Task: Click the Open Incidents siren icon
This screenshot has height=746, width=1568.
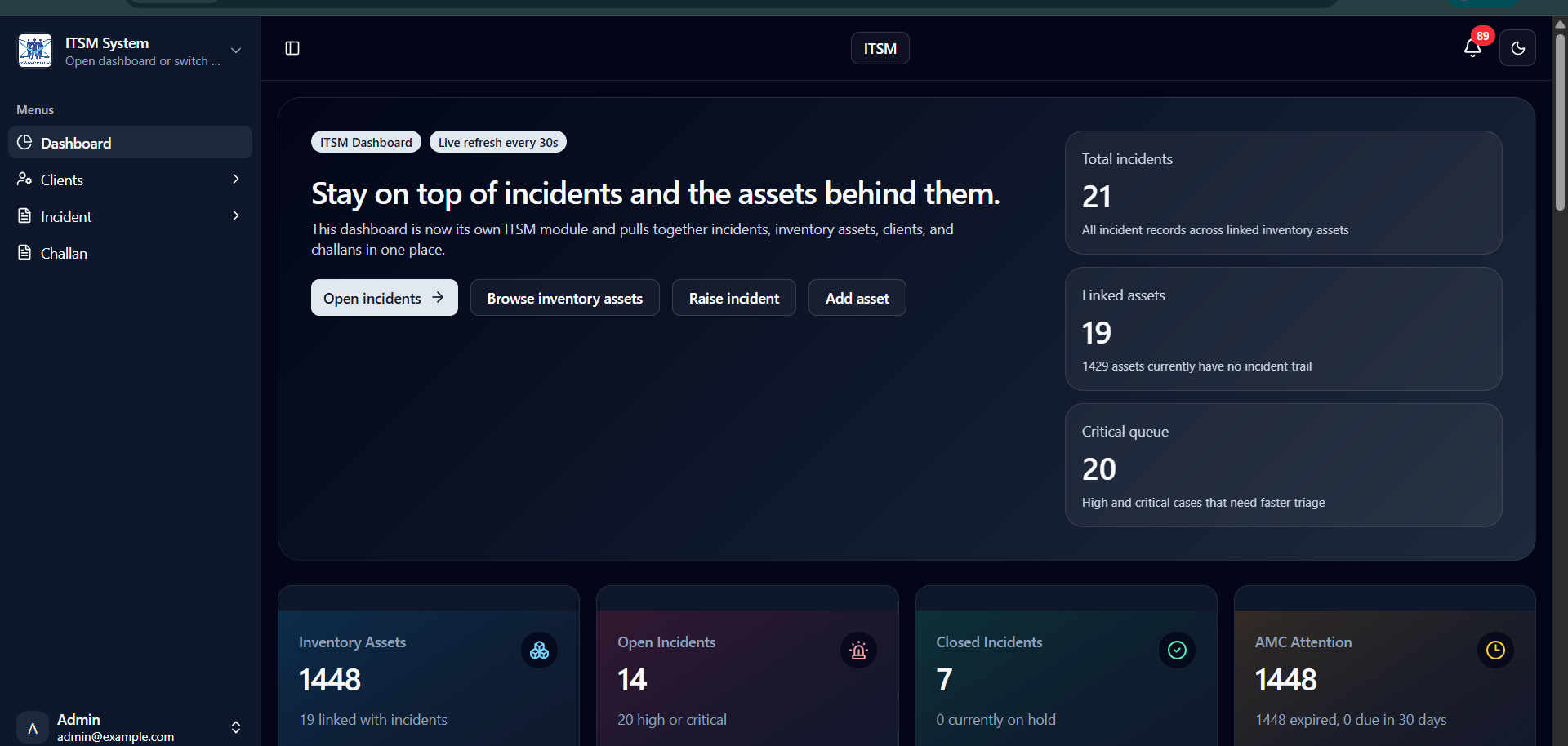Action: pos(858,651)
